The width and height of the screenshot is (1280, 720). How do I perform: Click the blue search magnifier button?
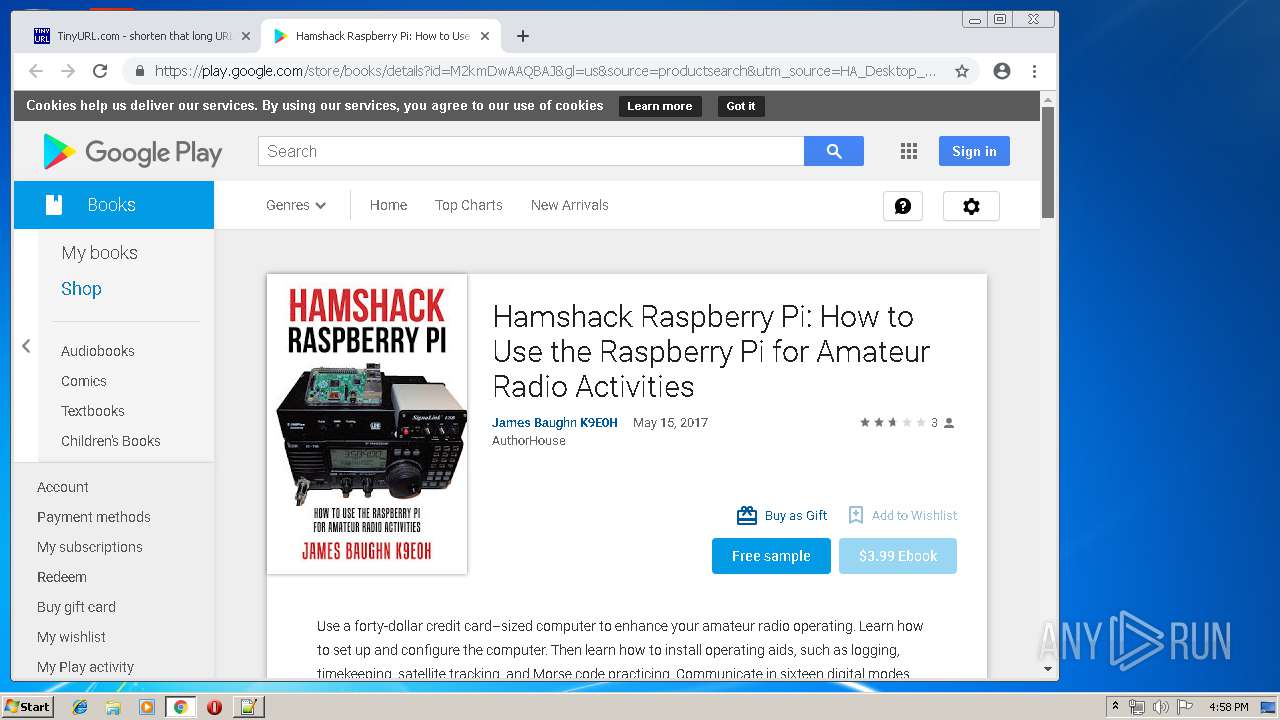coord(834,151)
